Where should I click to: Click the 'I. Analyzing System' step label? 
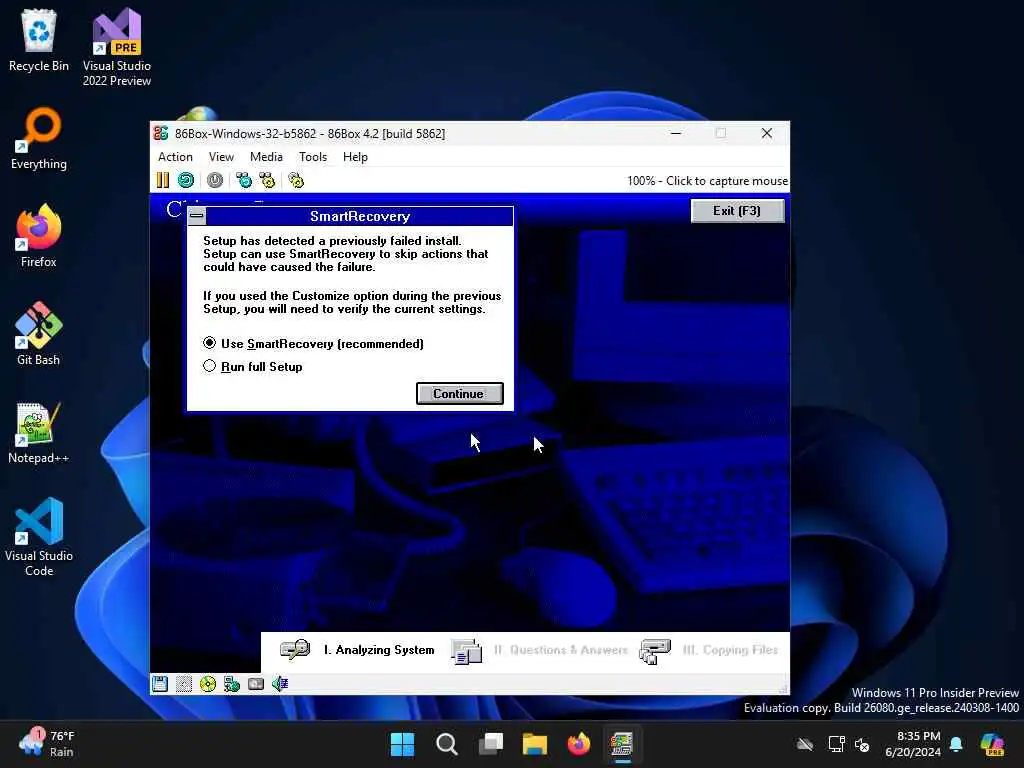click(x=379, y=650)
